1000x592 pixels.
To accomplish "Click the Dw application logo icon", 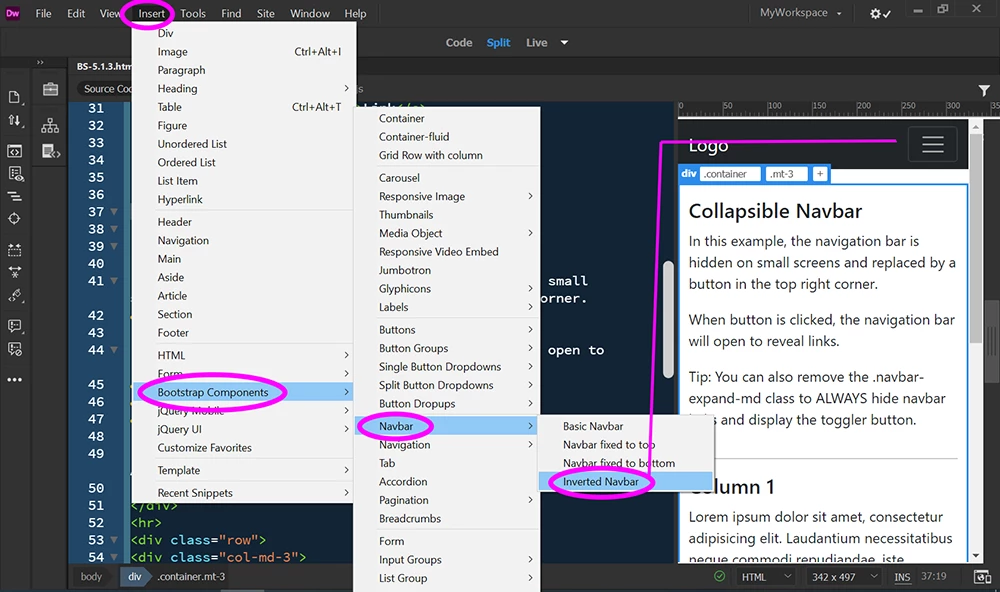I will pyautogui.click(x=12, y=13).
